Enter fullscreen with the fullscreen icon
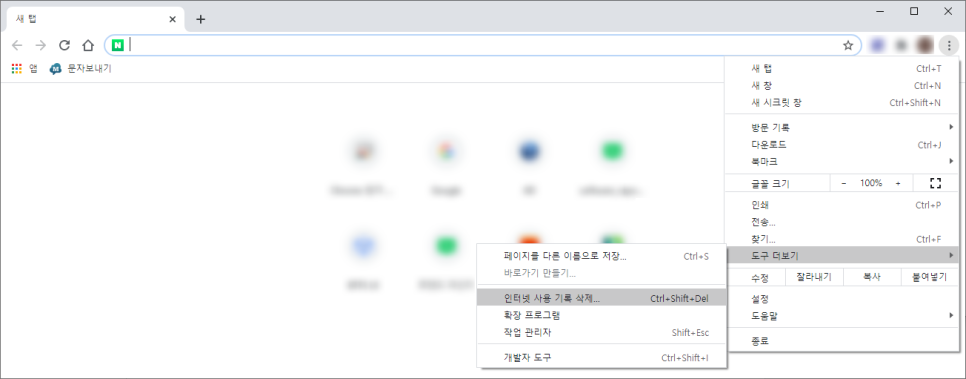The width and height of the screenshot is (966, 379). pos(936,183)
